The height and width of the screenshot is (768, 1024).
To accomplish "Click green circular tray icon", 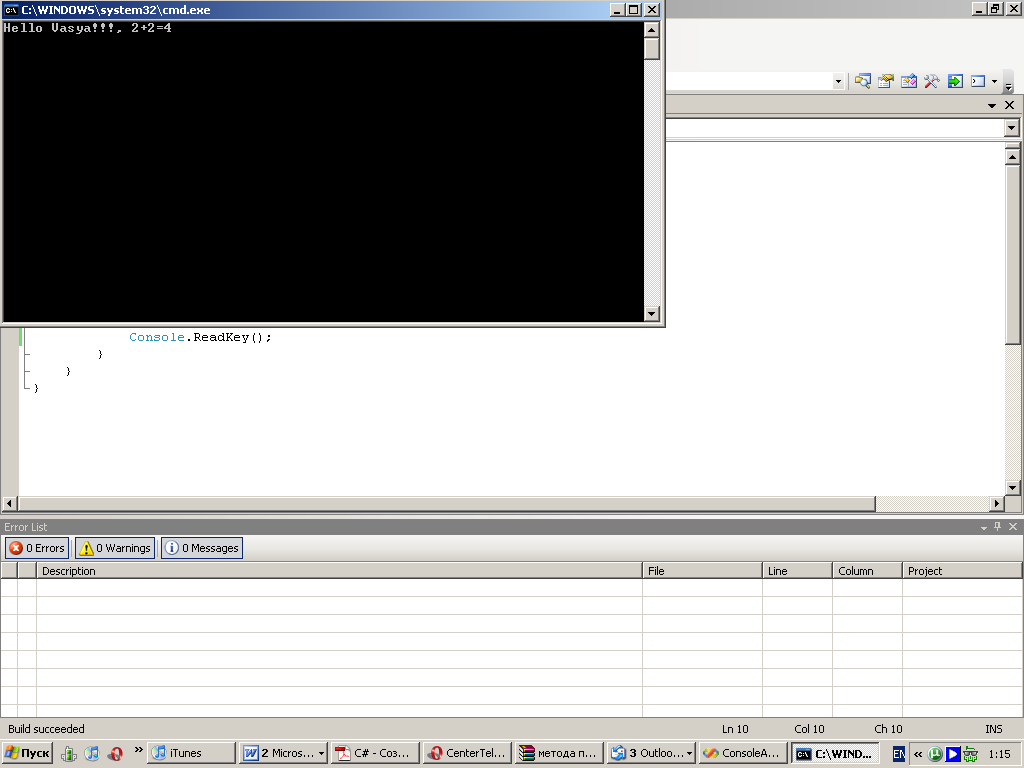I will (x=935, y=754).
